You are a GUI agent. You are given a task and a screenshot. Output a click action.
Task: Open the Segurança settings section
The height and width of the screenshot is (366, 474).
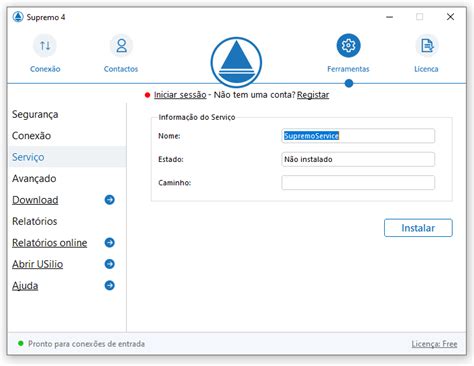pyautogui.click(x=35, y=114)
